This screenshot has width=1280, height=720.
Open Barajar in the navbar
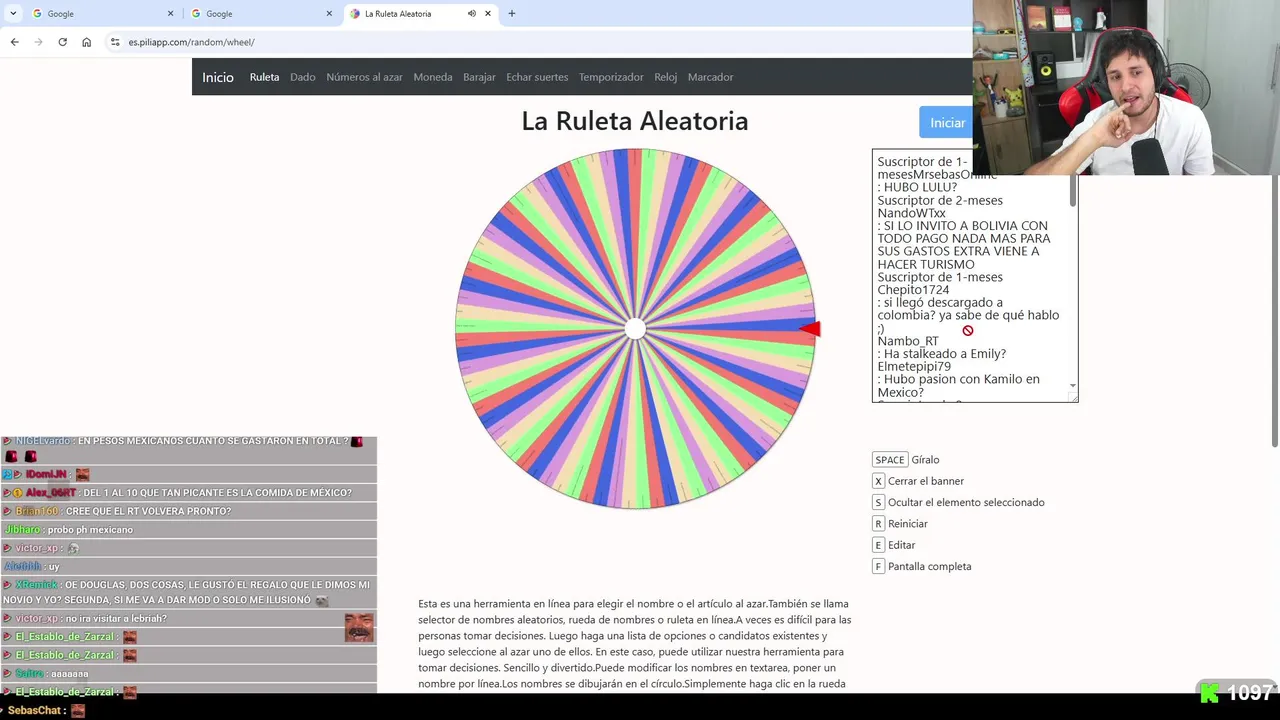point(479,77)
